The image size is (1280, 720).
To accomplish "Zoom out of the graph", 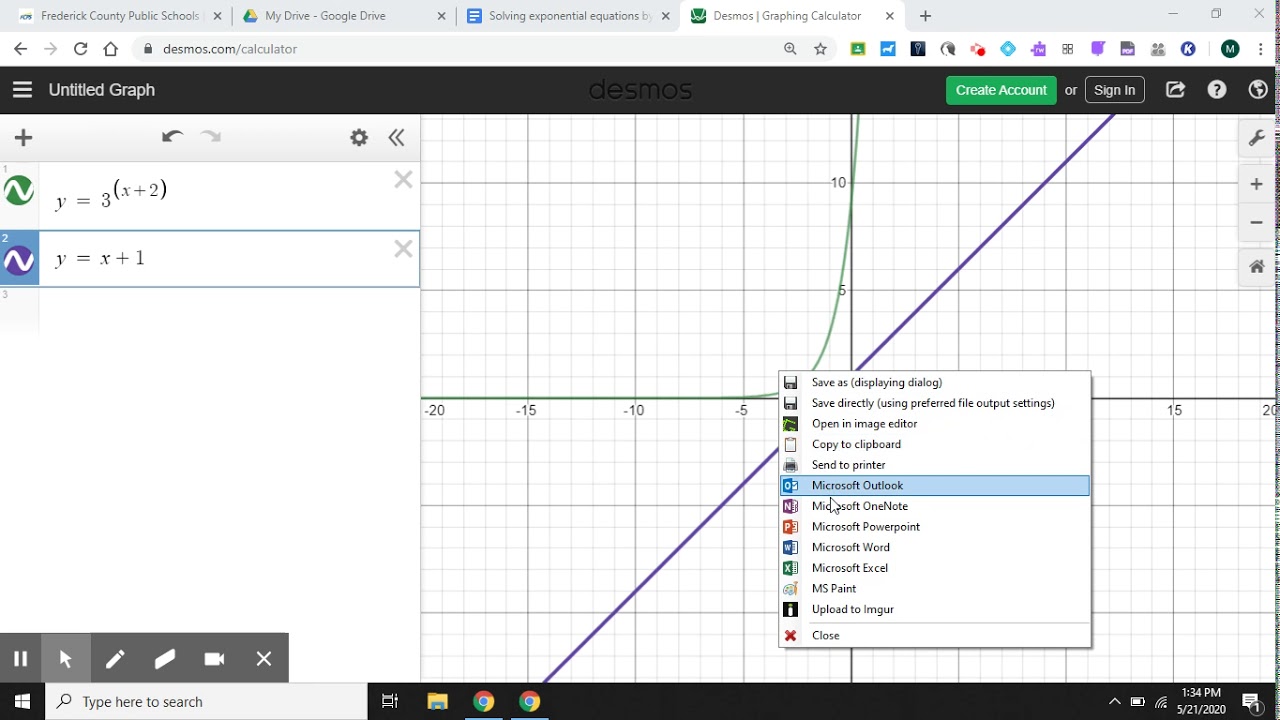I will coord(1257,222).
